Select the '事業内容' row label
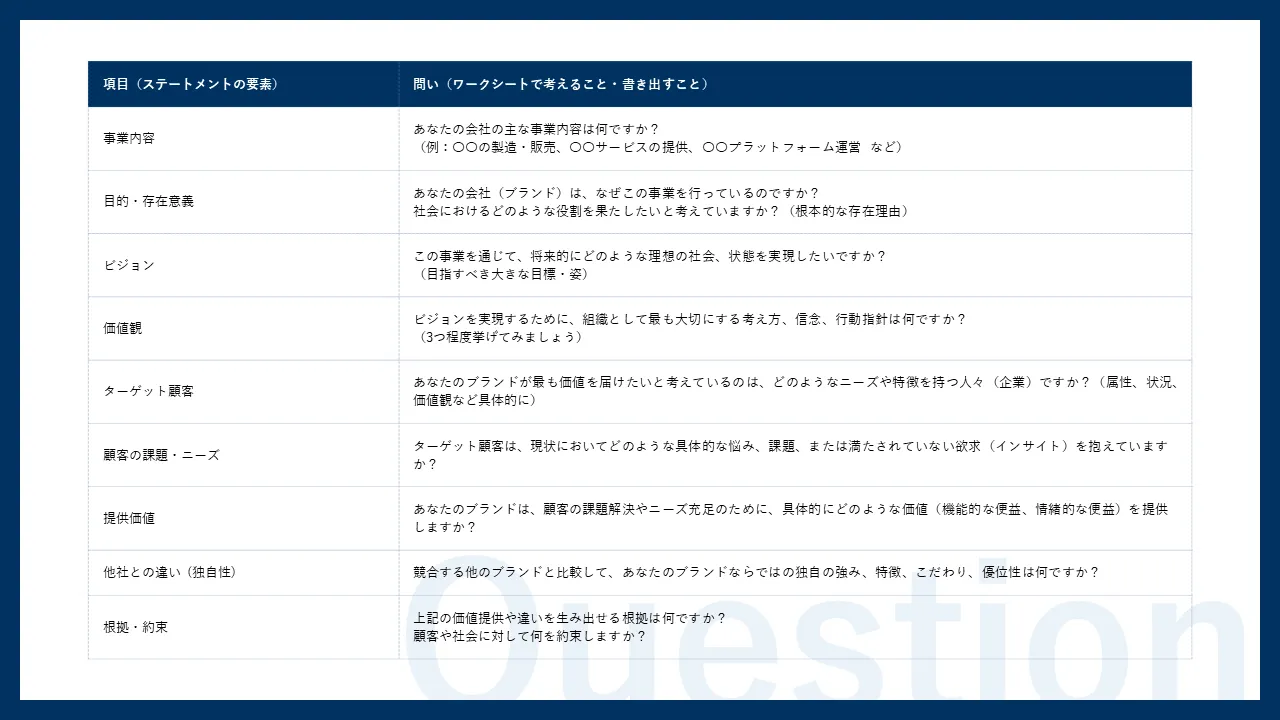 [129, 138]
